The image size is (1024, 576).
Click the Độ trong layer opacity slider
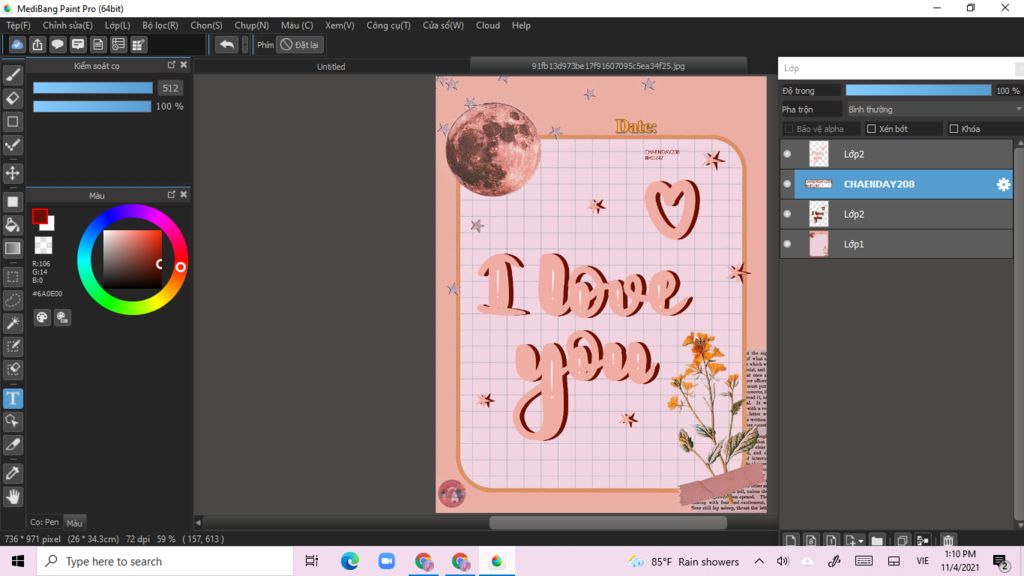[918, 90]
